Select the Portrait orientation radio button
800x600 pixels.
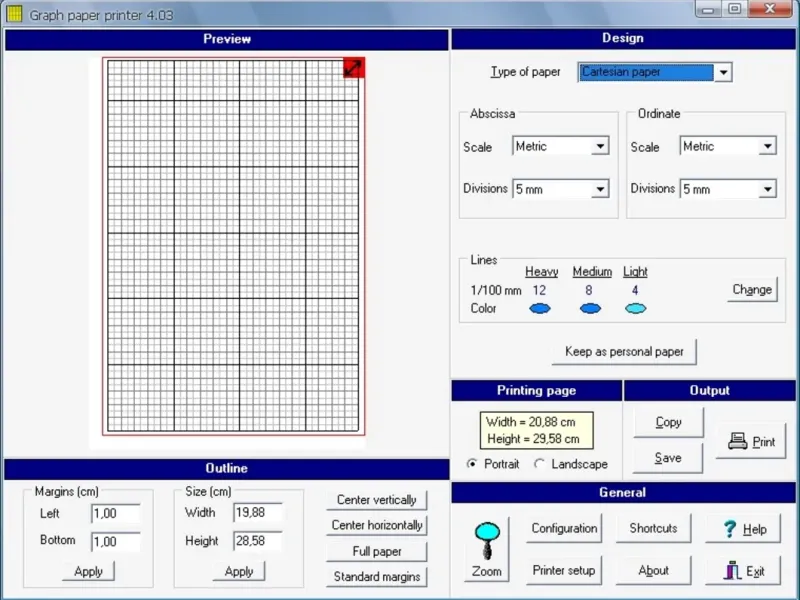pyautogui.click(x=472, y=464)
